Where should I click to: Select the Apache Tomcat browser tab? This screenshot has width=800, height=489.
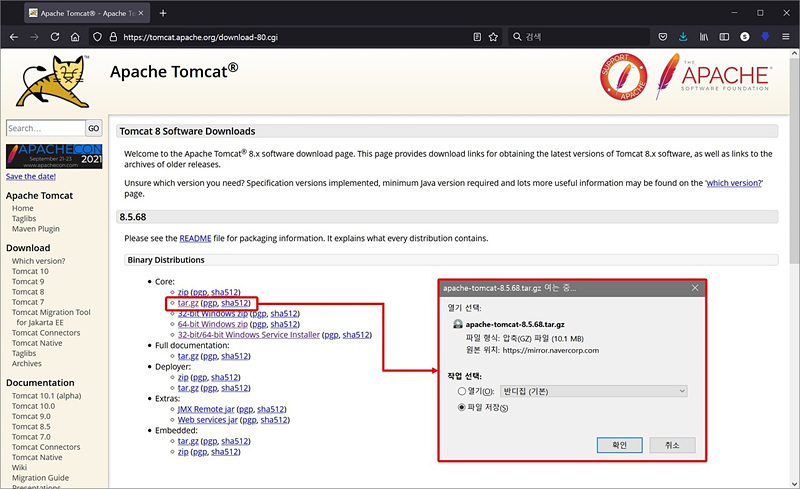tap(87, 13)
